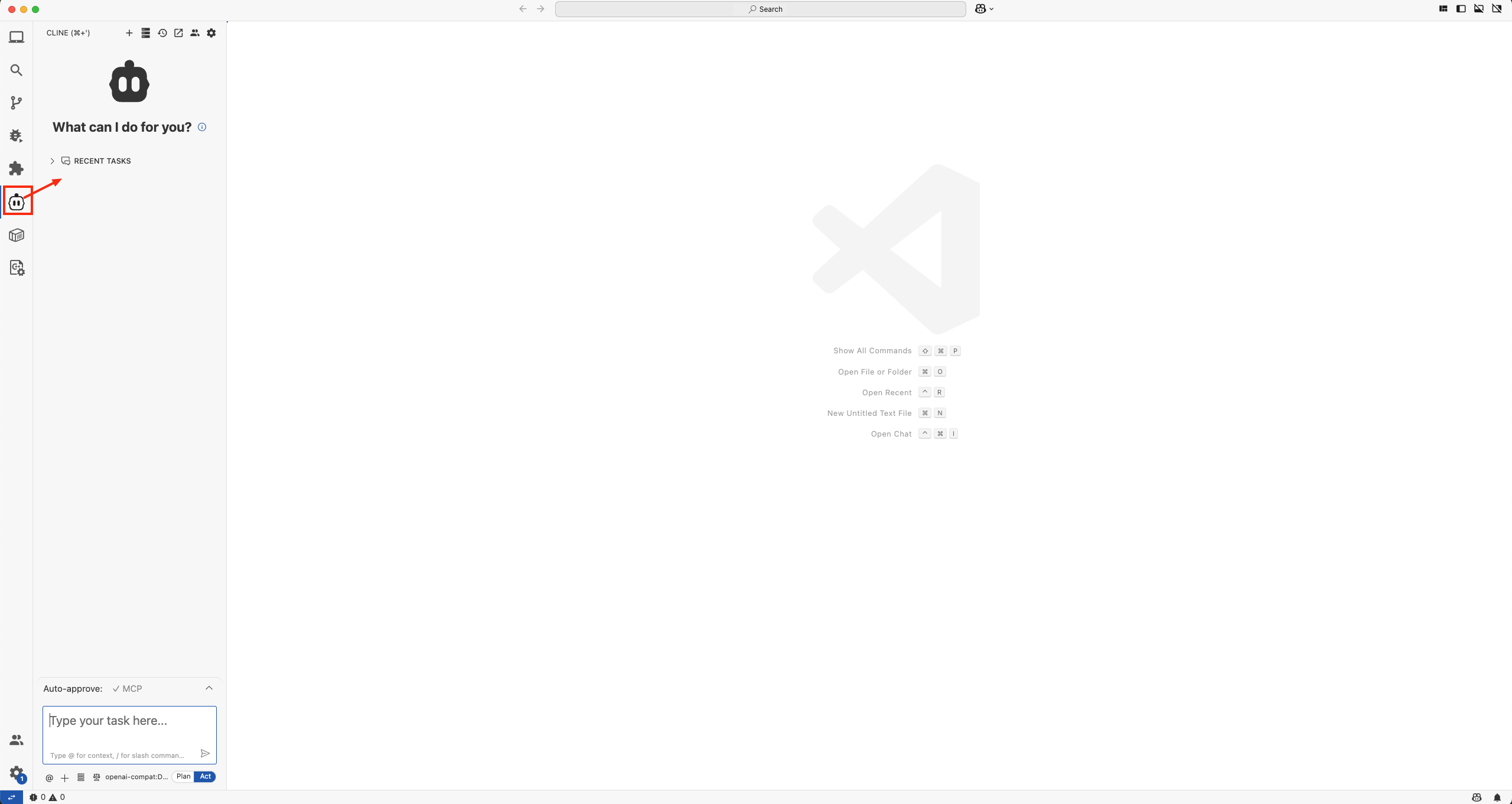Click the info icon beside the greeting
1512x804 pixels.
point(201,127)
